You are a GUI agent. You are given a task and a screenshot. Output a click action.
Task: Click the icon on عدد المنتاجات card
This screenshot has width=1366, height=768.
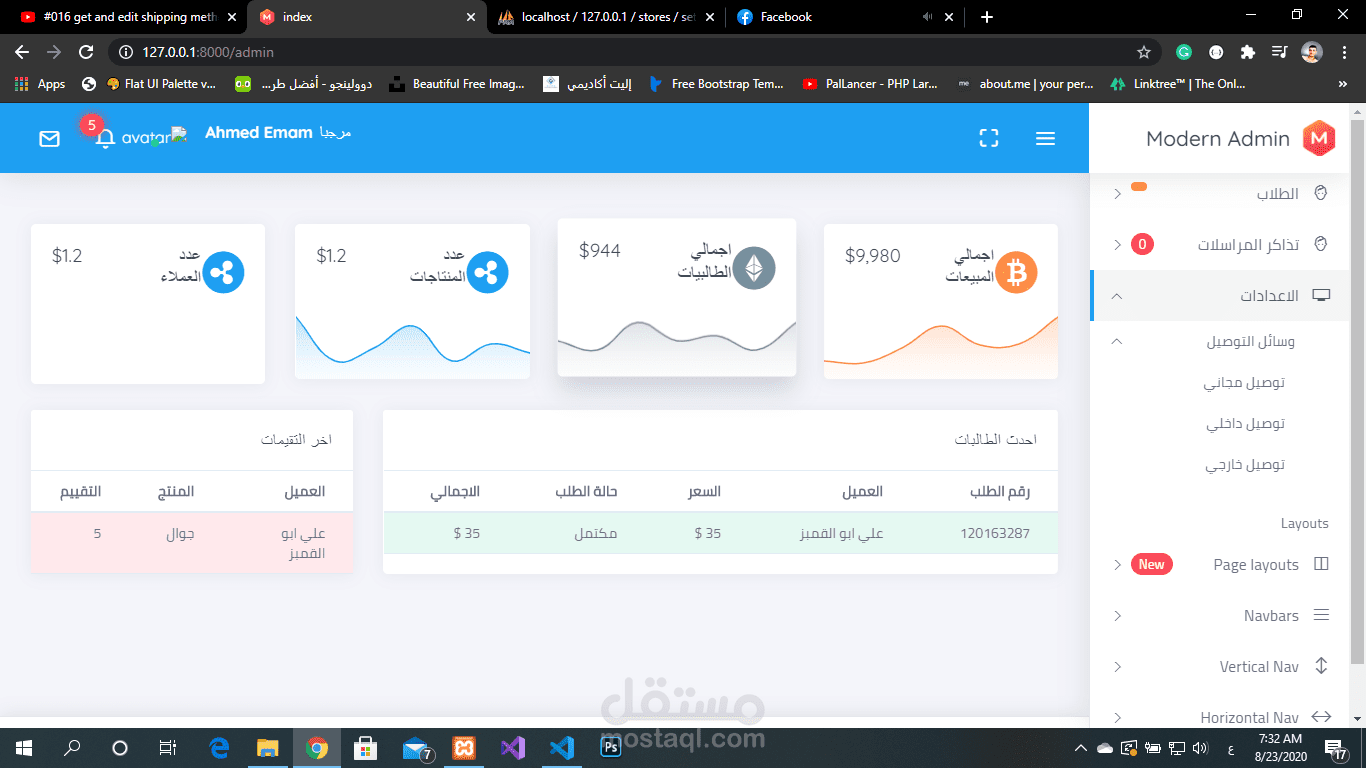(x=488, y=272)
